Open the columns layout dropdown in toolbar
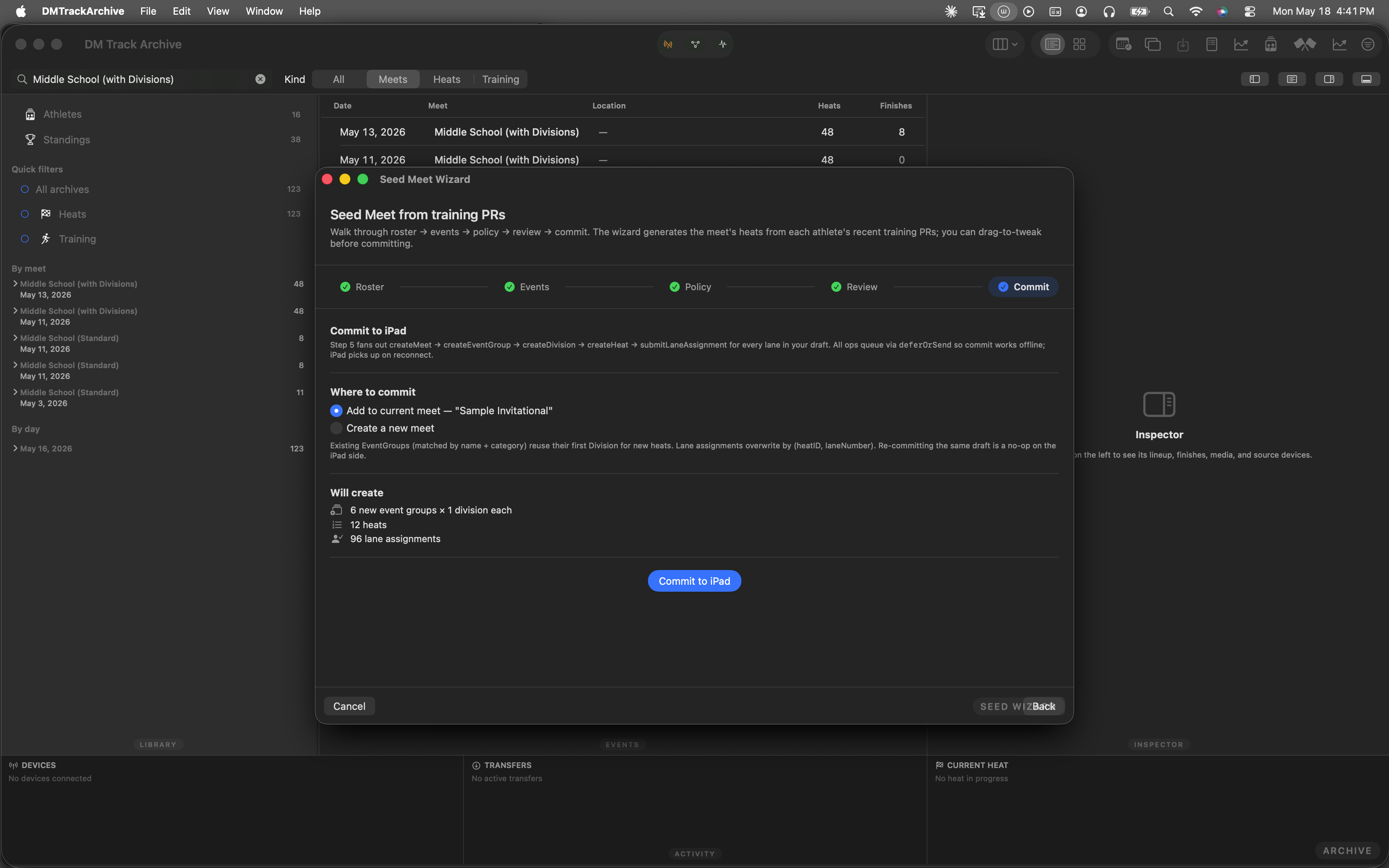 pos(1005,44)
